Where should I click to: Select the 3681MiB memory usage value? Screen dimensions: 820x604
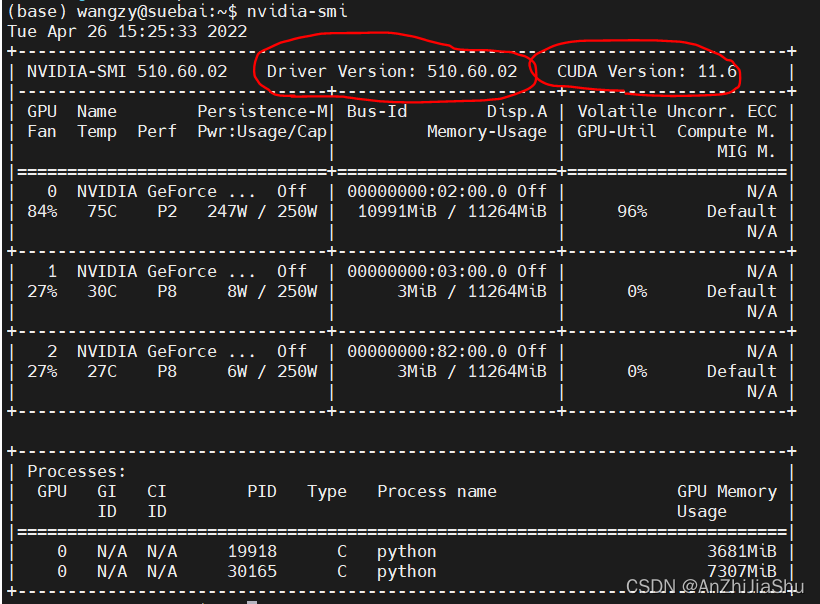click(x=742, y=552)
